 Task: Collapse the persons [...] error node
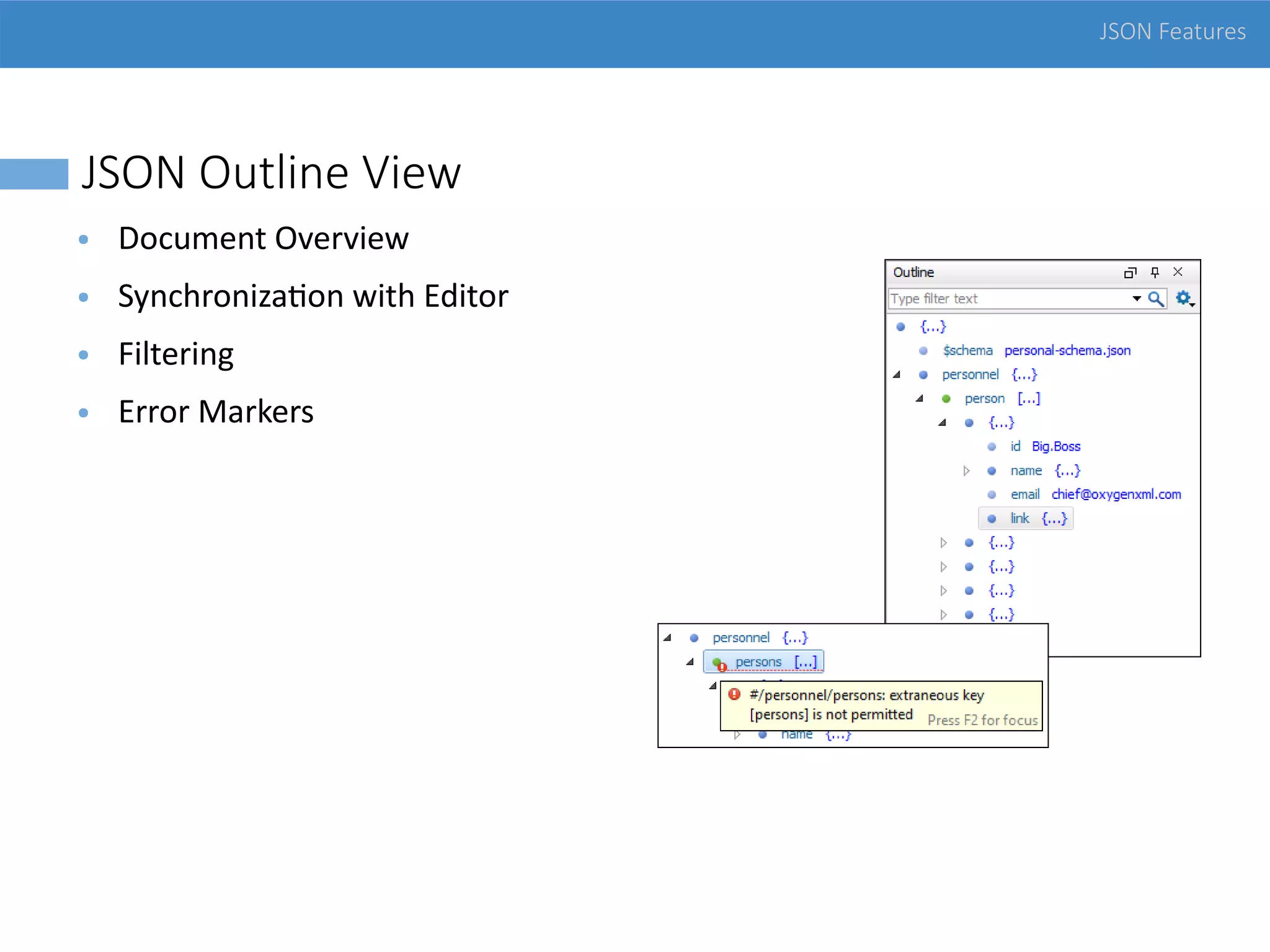tap(690, 662)
